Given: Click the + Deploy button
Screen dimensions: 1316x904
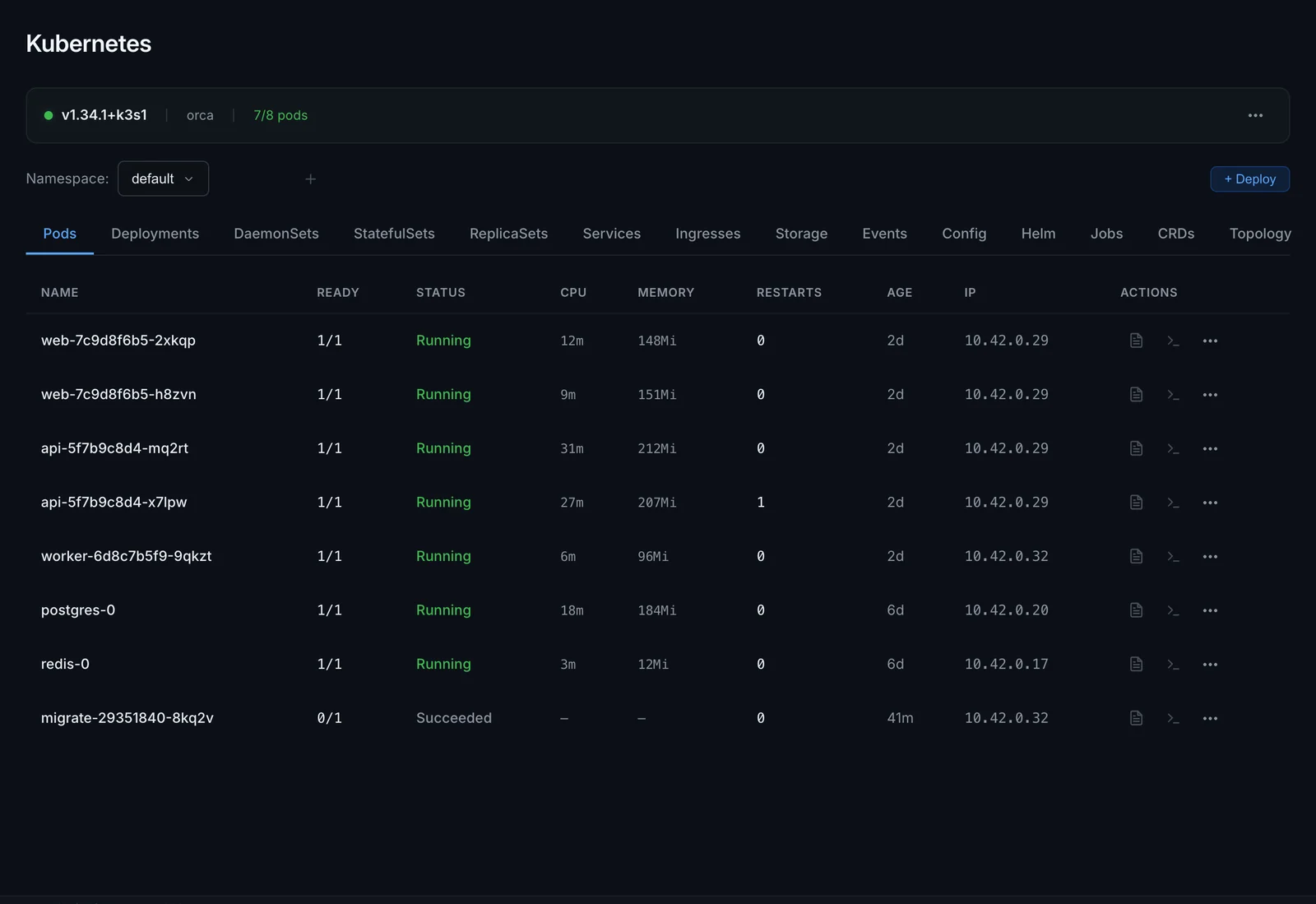Looking at the screenshot, I should pyautogui.click(x=1249, y=178).
